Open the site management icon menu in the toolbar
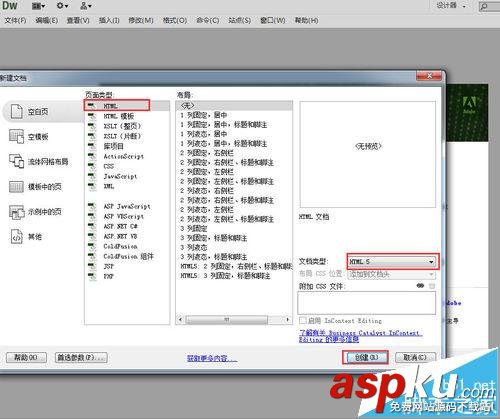Image resolution: width=500 pixels, height=419 pixels. click(86, 6)
